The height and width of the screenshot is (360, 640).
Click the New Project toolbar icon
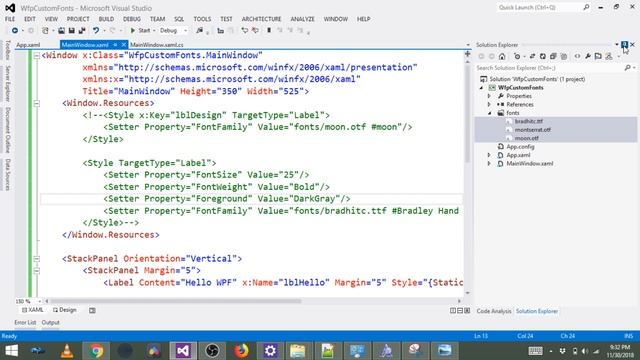click(45, 31)
